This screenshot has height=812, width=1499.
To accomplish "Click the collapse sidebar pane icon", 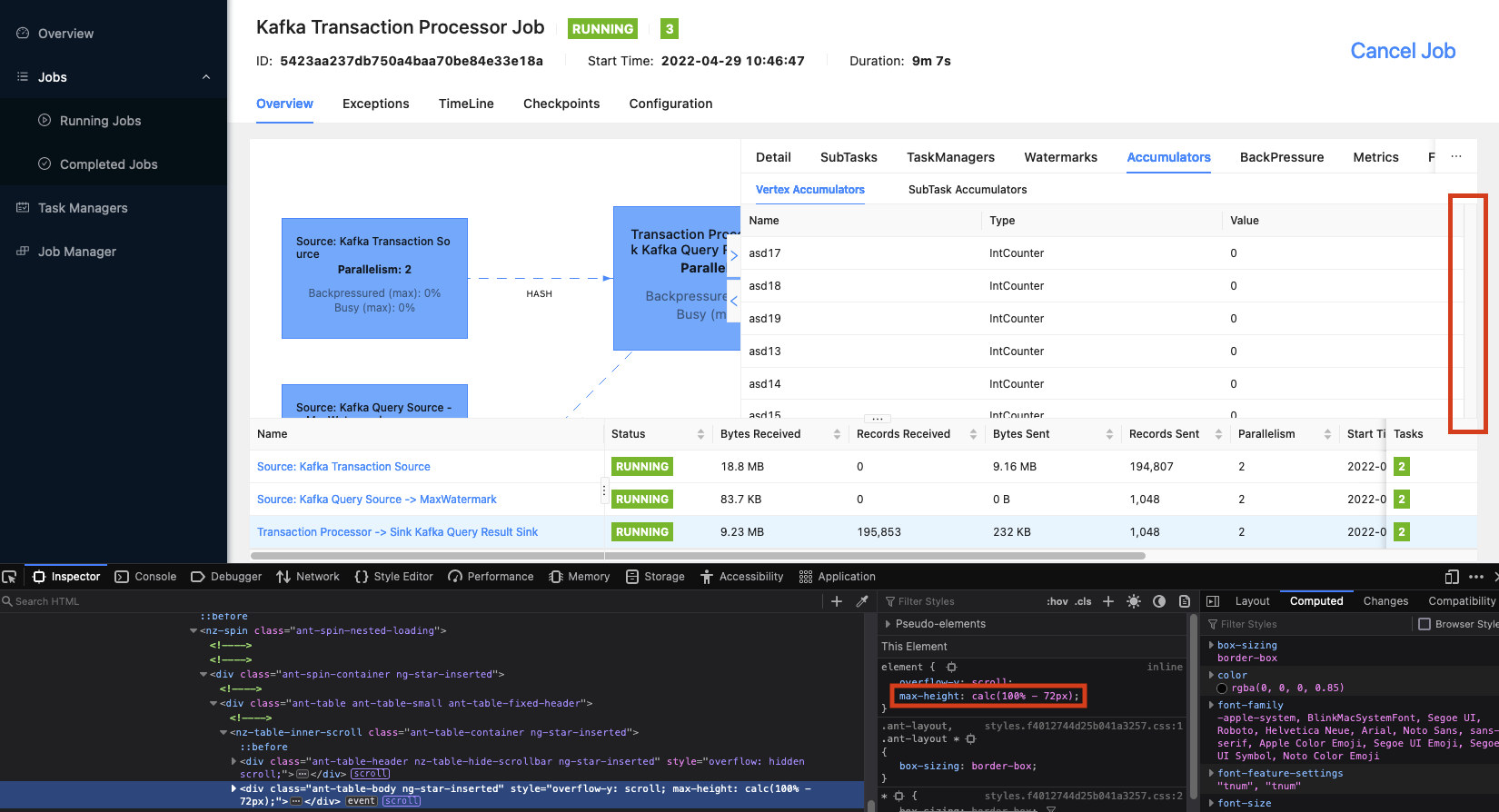I will coord(1213,601).
